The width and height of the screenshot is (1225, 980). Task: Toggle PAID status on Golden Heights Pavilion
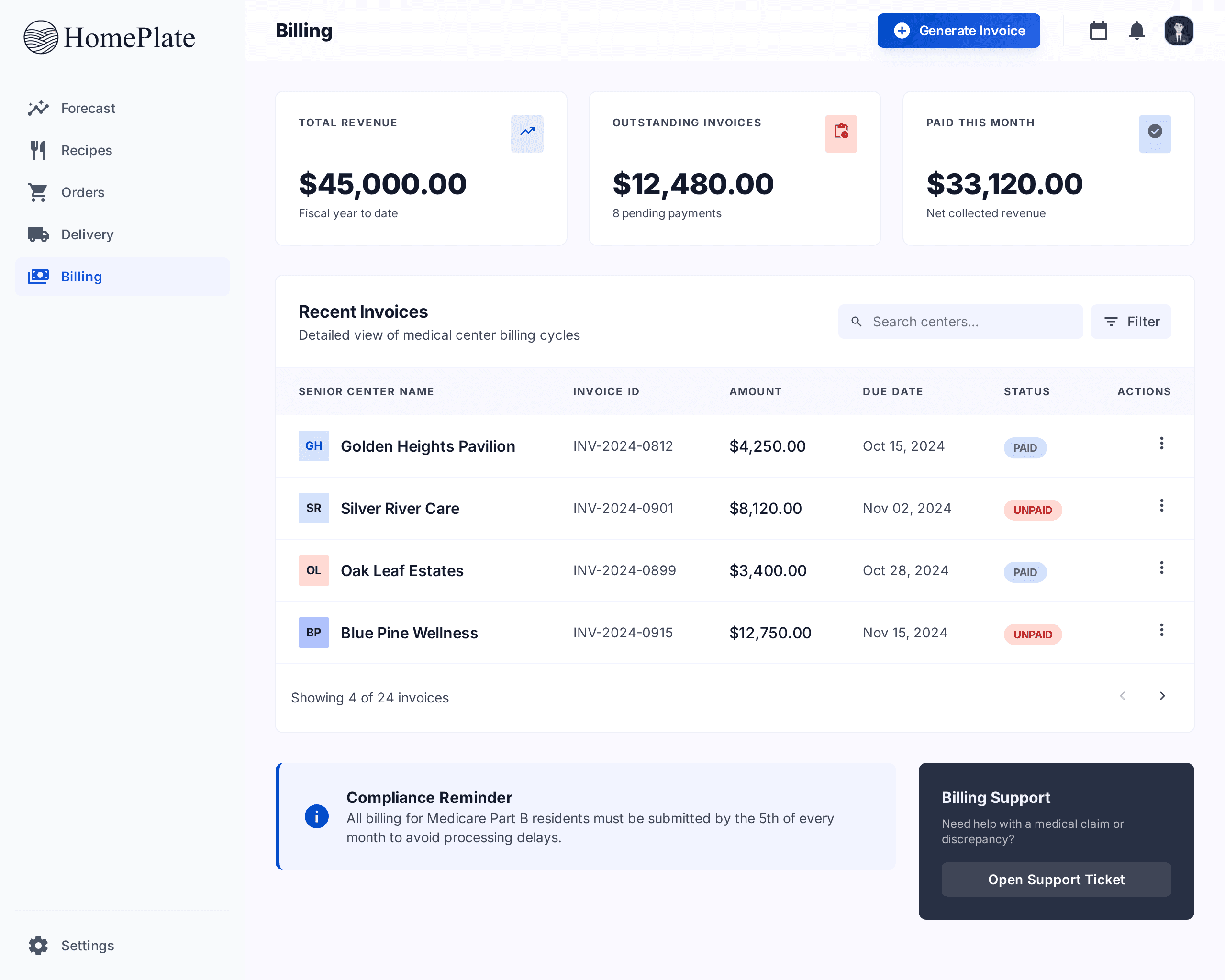point(1025,448)
